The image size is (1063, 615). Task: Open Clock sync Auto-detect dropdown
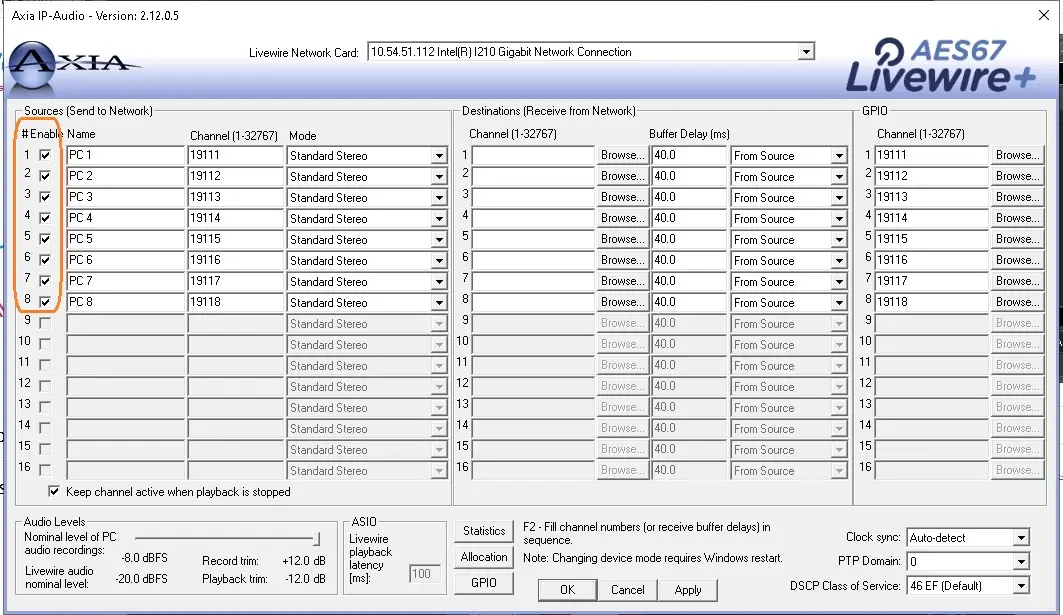(1020, 538)
